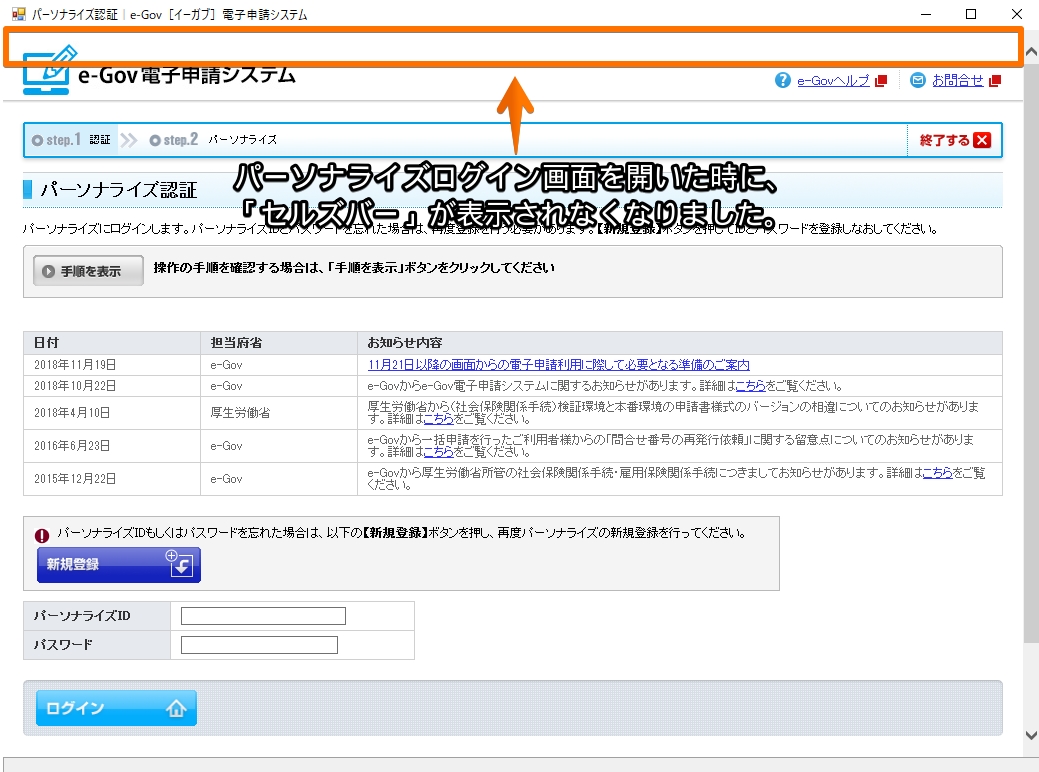Maximize the e-Gov window
Screen dimensions: 1039x772
[x=971, y=14]
